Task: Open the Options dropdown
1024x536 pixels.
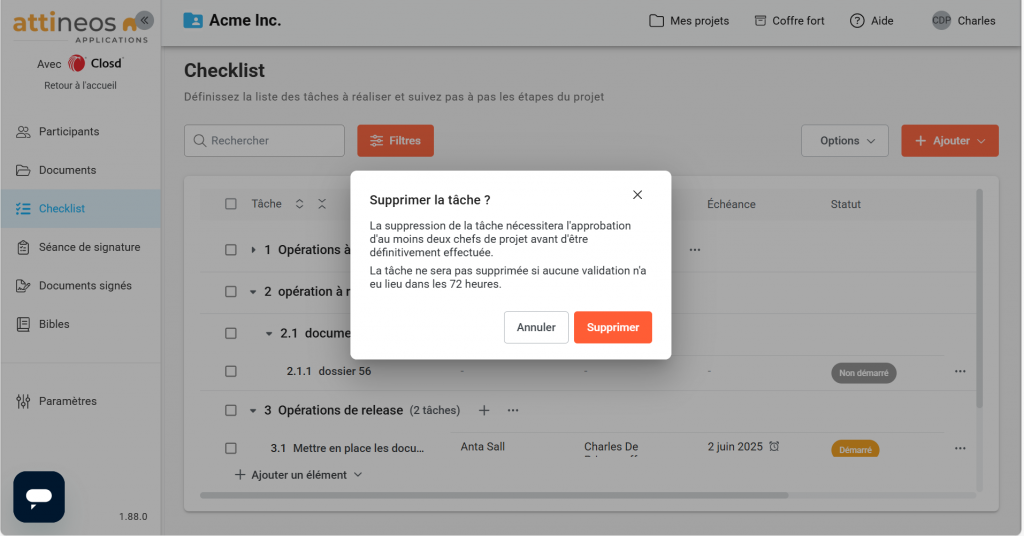Action: (844, 141)
